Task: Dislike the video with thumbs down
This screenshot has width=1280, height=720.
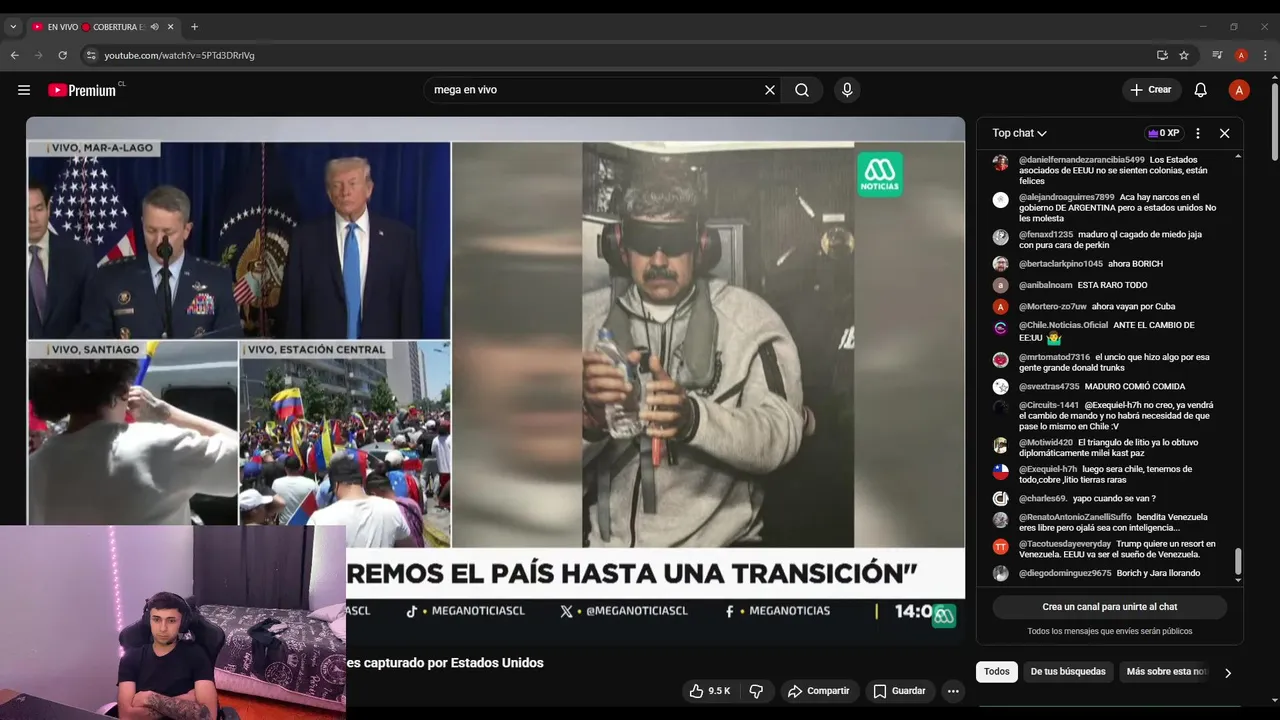Action: (756, 691)
